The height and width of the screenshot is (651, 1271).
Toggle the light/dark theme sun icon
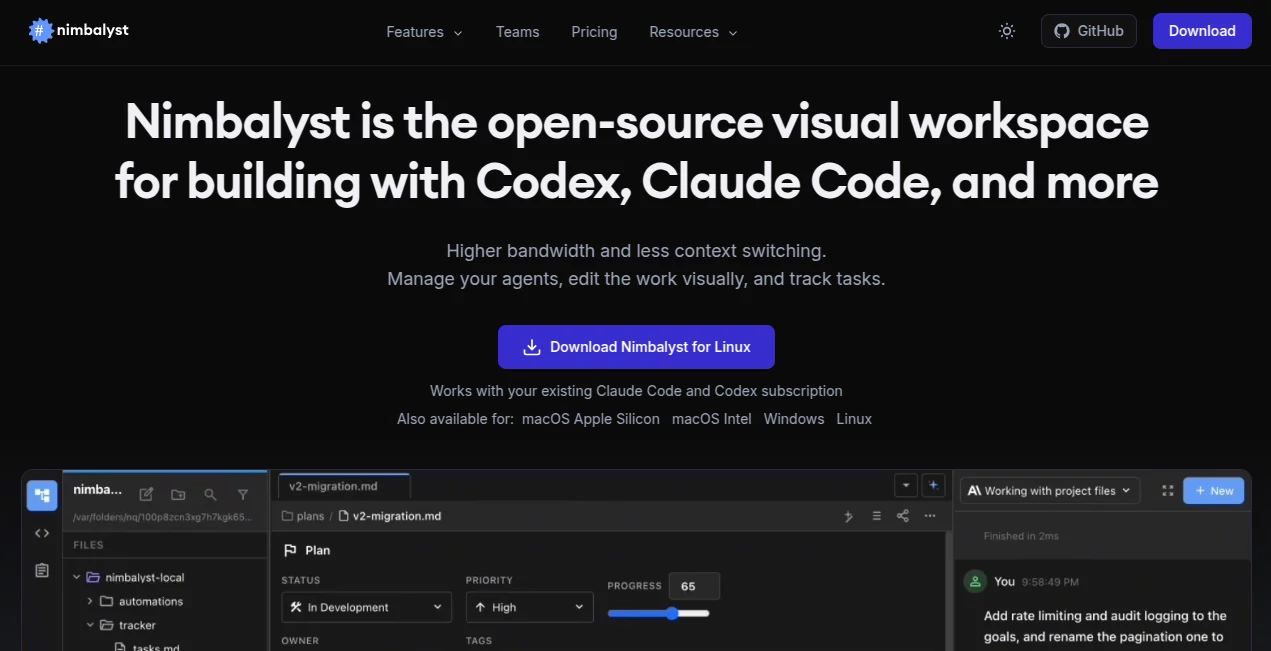click(1007, 31)
